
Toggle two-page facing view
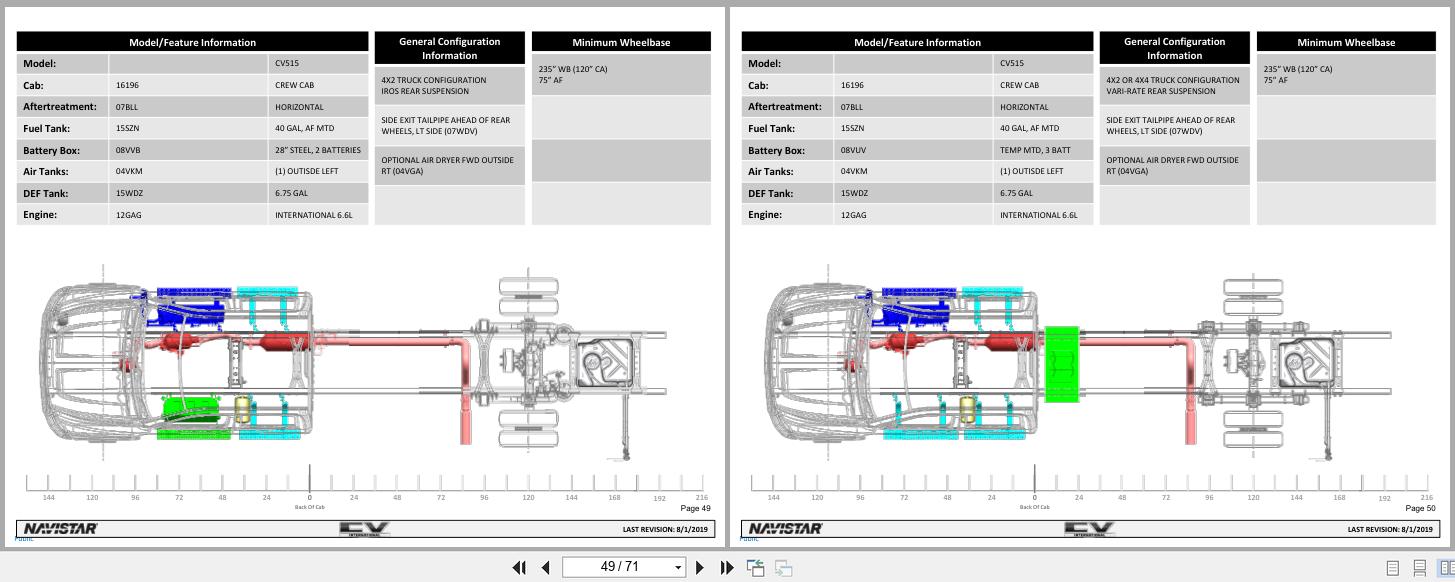coord(1446,568)
